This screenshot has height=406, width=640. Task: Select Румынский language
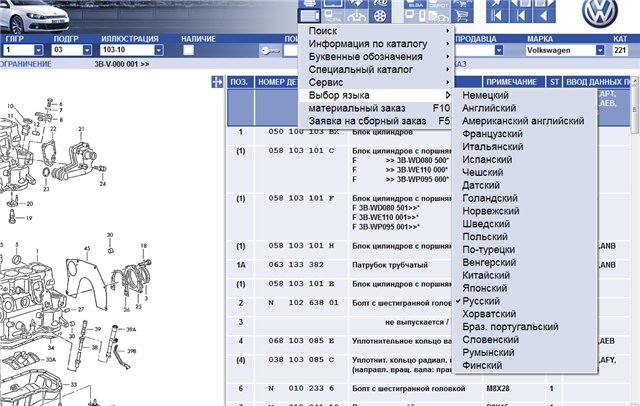pos(525,352)
